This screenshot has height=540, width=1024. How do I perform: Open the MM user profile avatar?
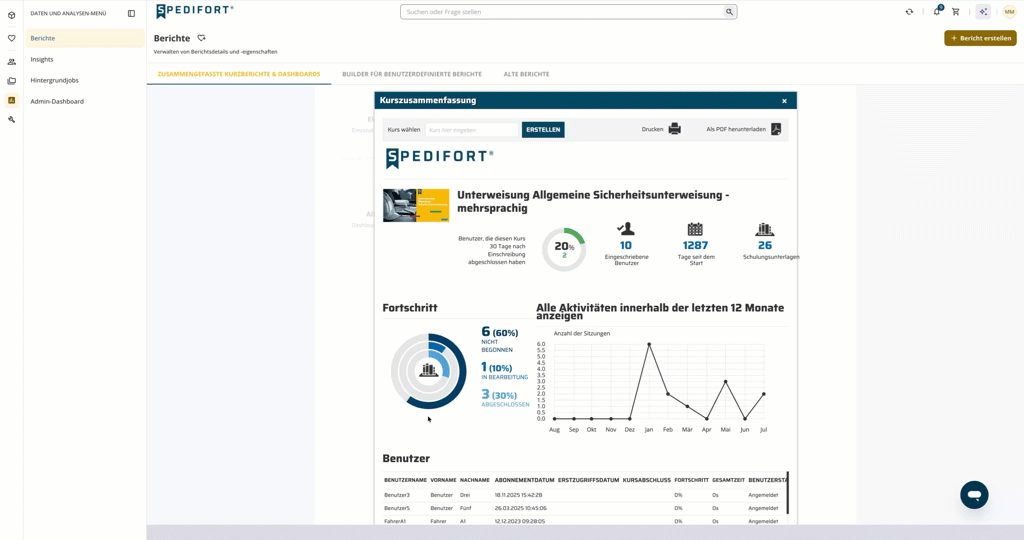tap(1009, 12)
